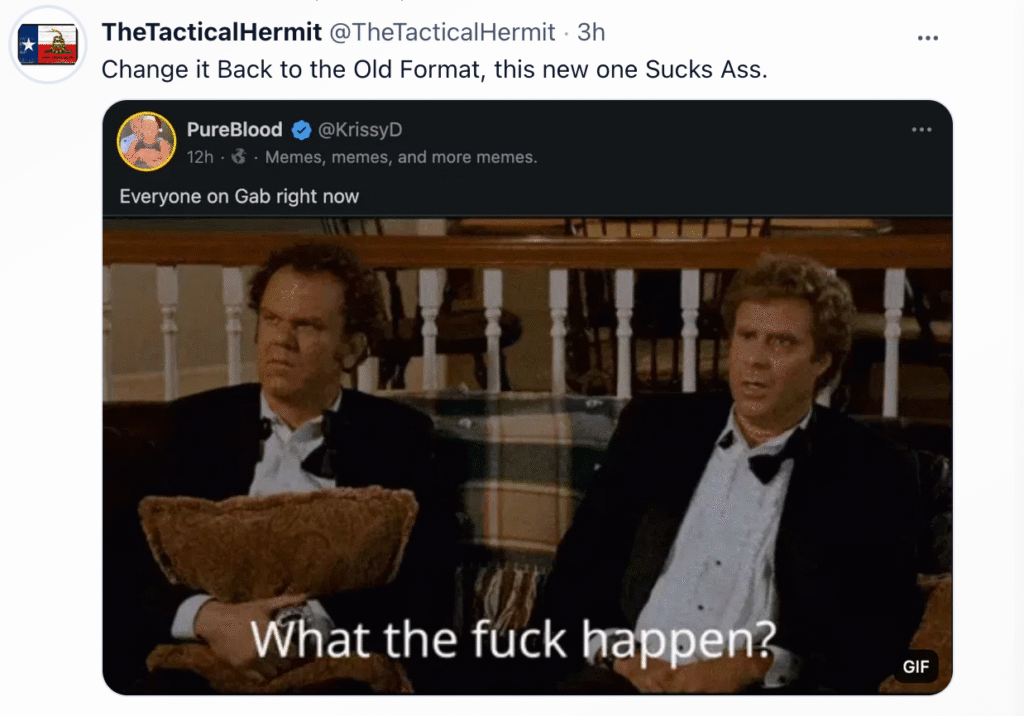This screenshot has height=716, width=1024.
Task: Open the @KrissyD handle
Action: coord(360,129)
